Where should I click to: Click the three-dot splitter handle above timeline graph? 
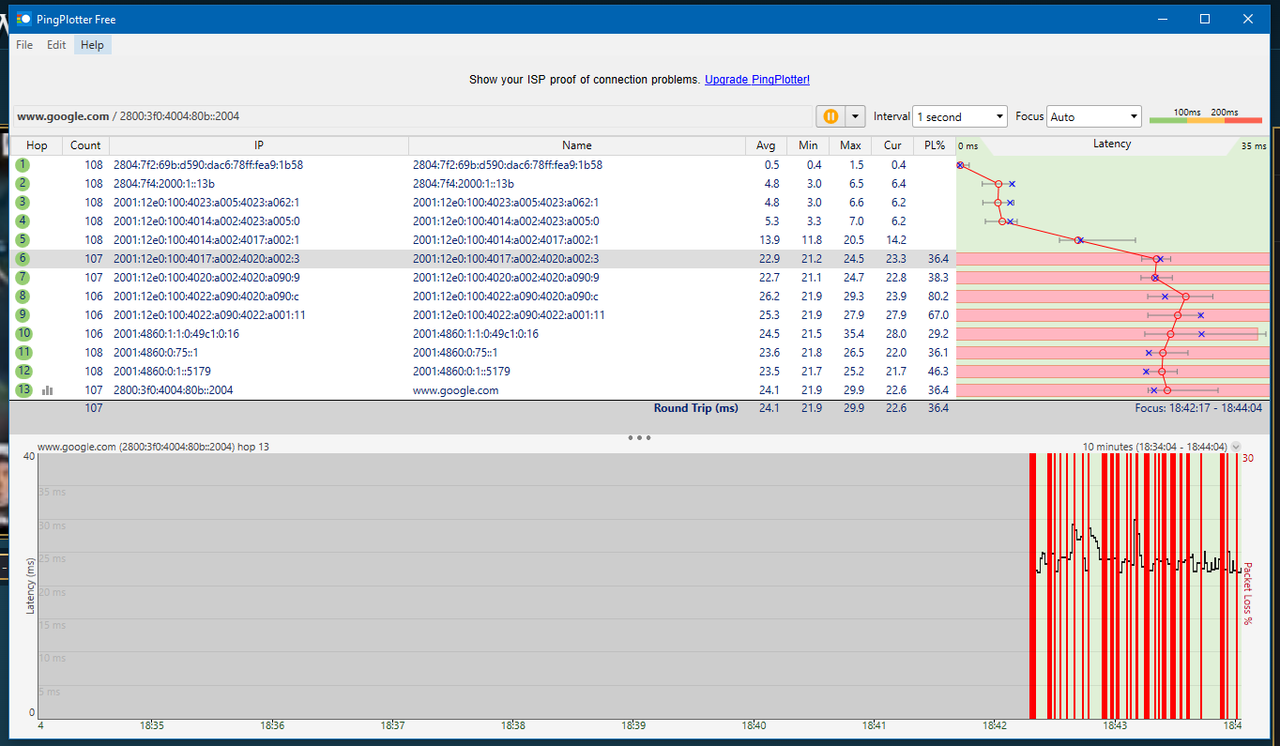[640, 437]
